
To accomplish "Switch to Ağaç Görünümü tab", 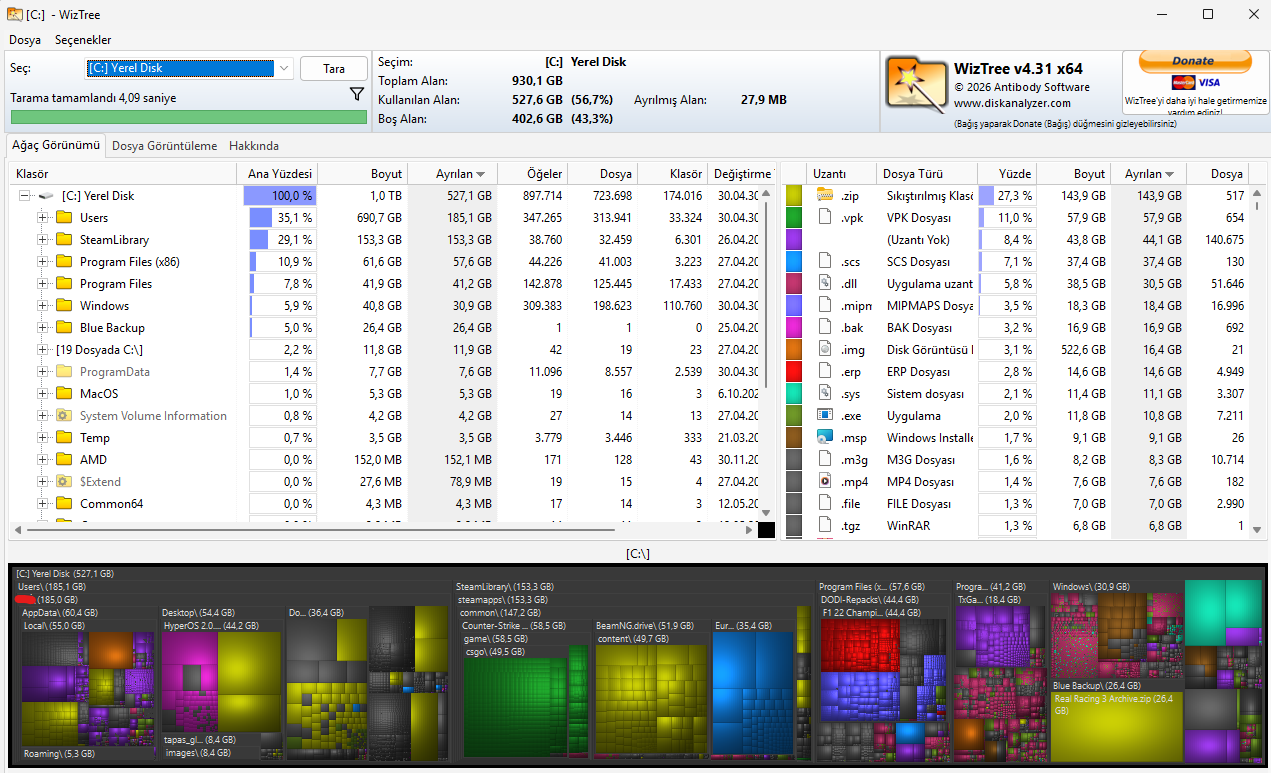I will coord(56,145).
